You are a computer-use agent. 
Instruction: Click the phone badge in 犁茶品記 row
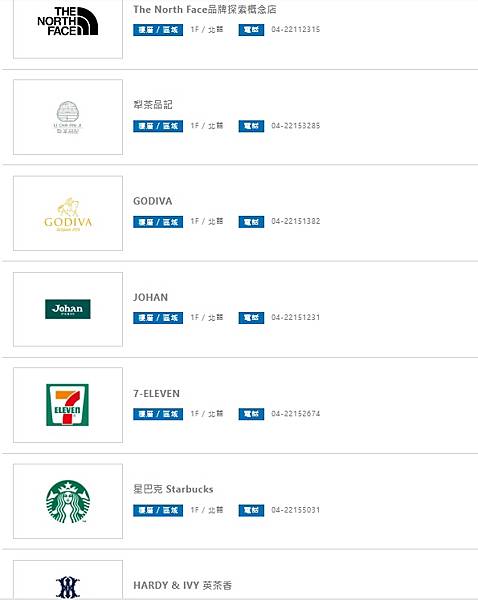tap(251, 126)
